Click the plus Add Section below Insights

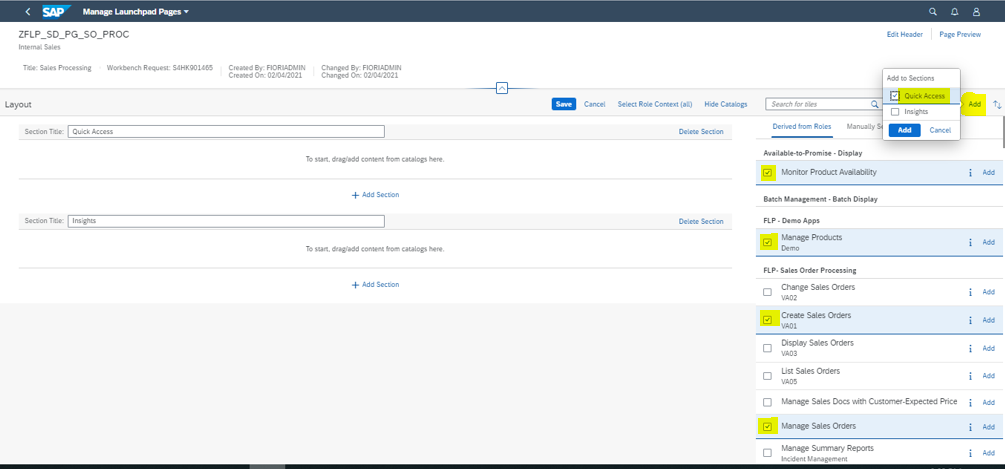[x=376, y=284]
